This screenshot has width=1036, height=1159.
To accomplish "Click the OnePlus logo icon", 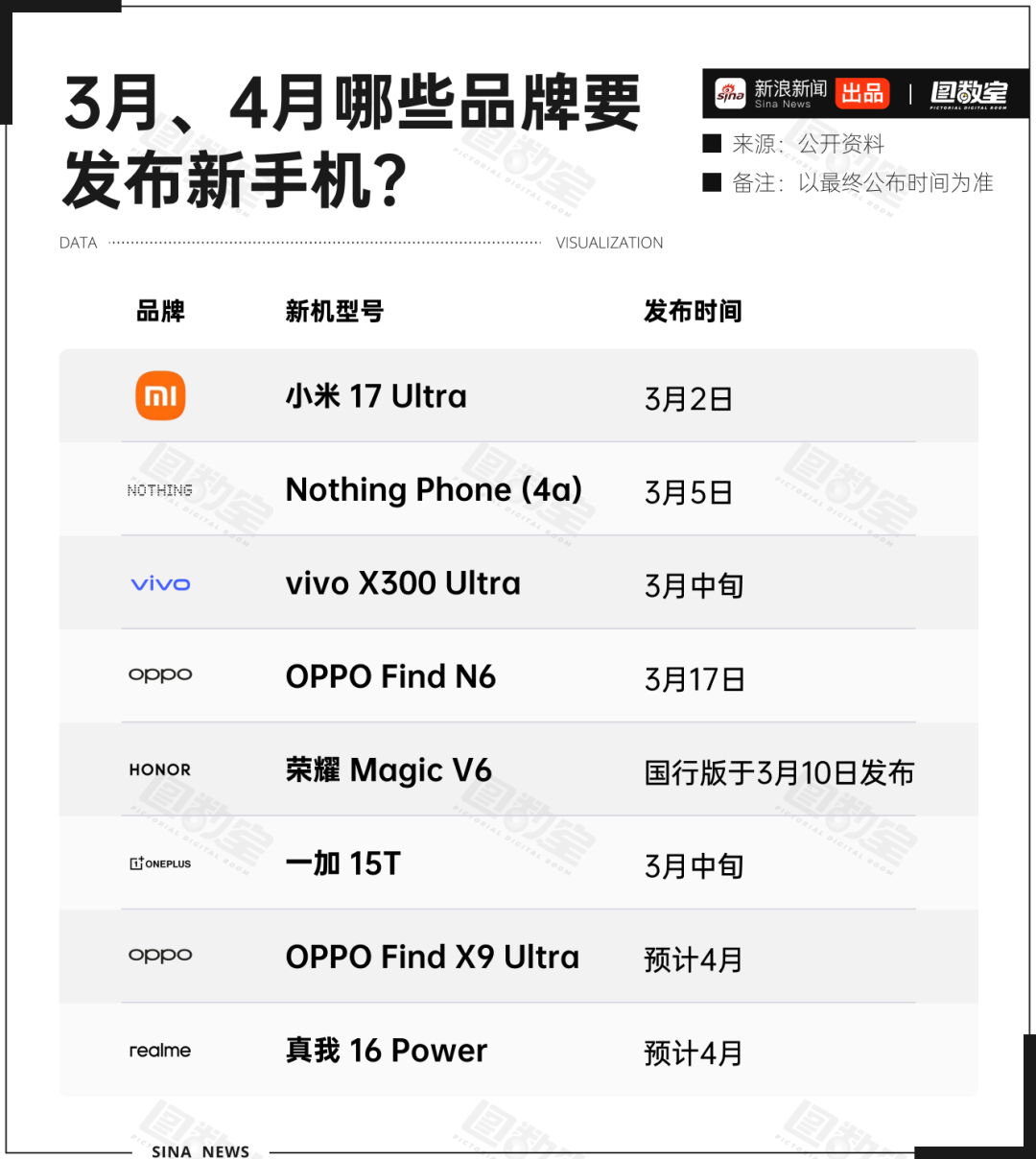I will 160,863.
